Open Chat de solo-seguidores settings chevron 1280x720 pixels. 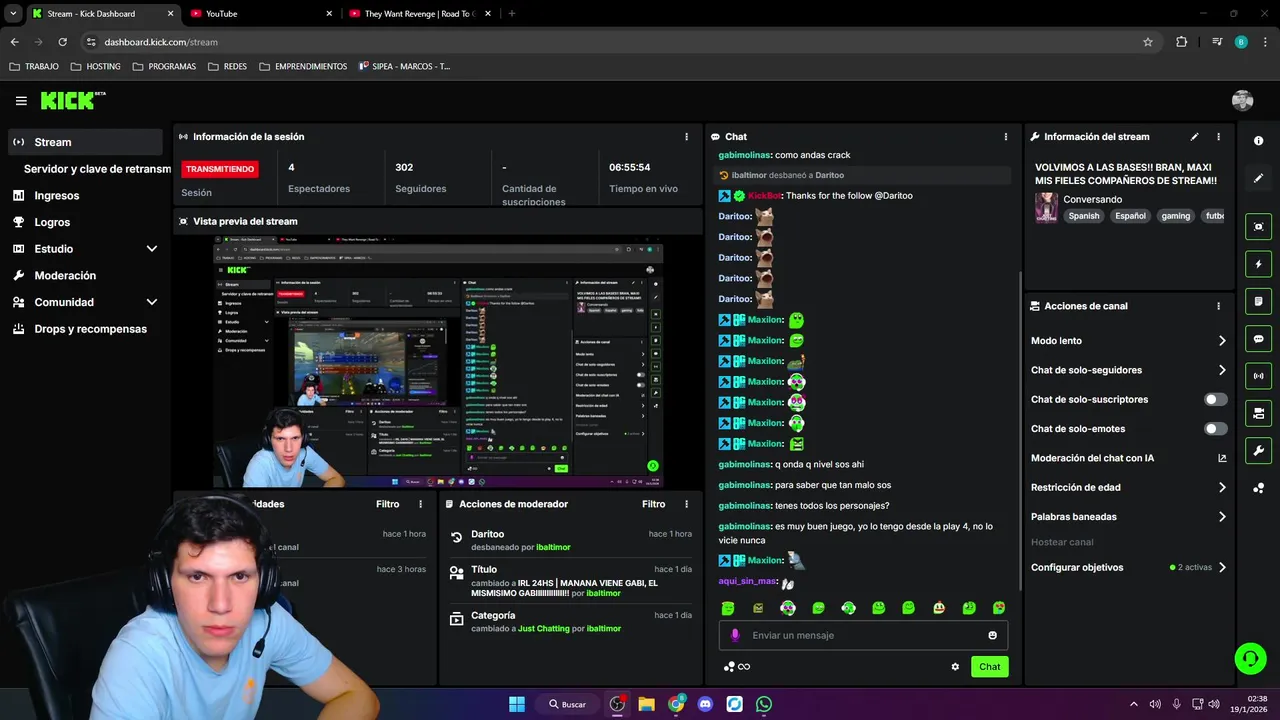(1222, 370)
